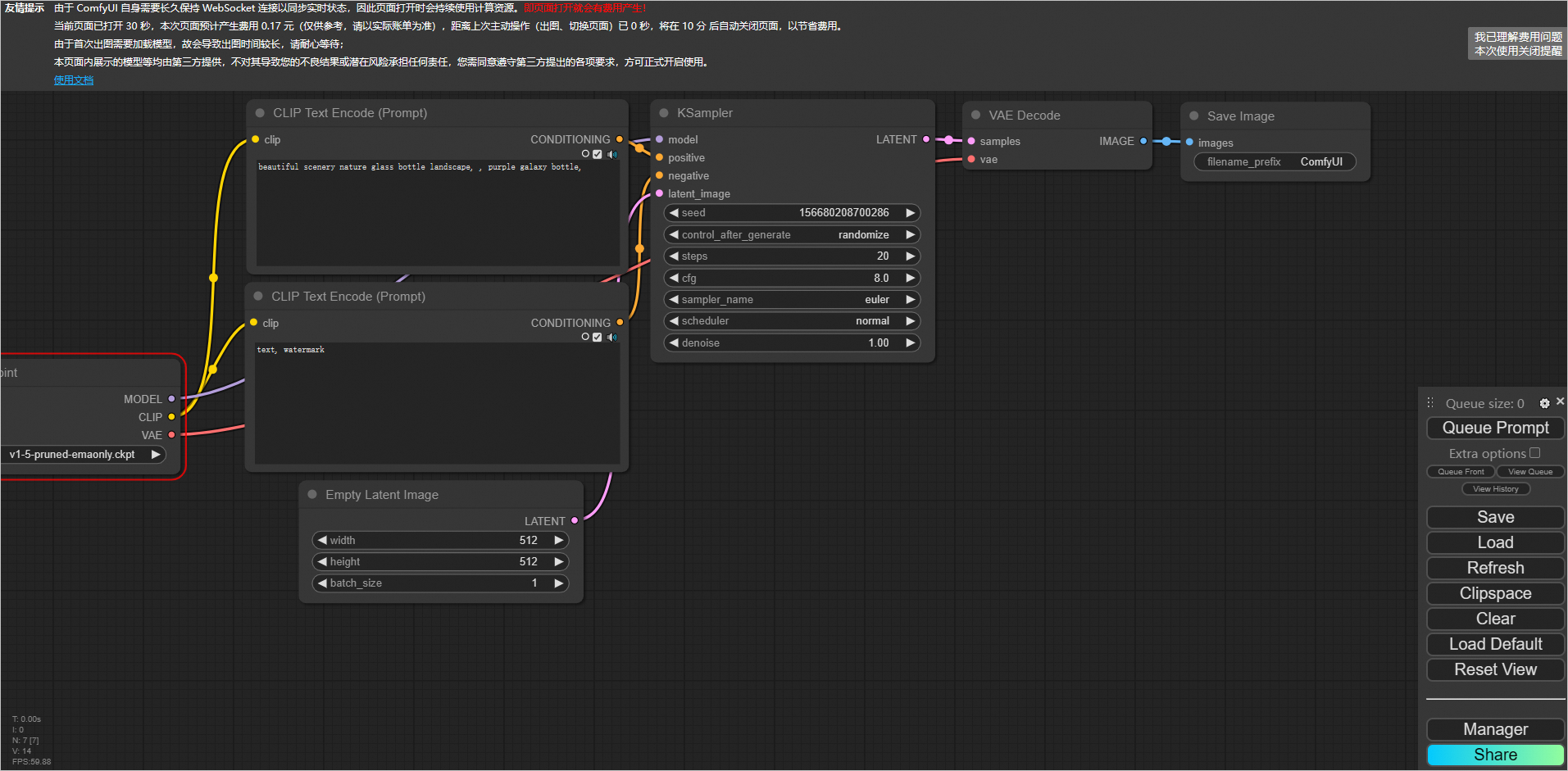Open the Manager menu
The image size is (1568, 771).
[1495, 729]
